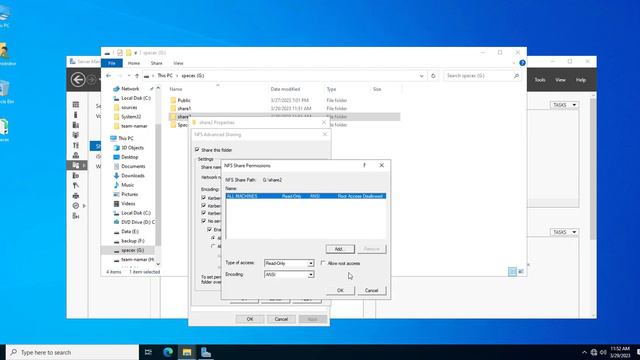The height and width of the screenshot is (360, 640).
Task: Toggle Share this folder checkbox
Action: click(x=198, y=150)
